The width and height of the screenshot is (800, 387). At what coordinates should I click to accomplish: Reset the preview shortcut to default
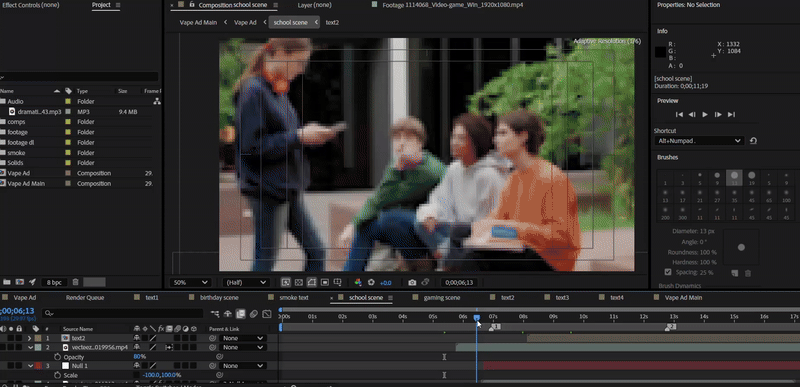[x=753, y=141]
